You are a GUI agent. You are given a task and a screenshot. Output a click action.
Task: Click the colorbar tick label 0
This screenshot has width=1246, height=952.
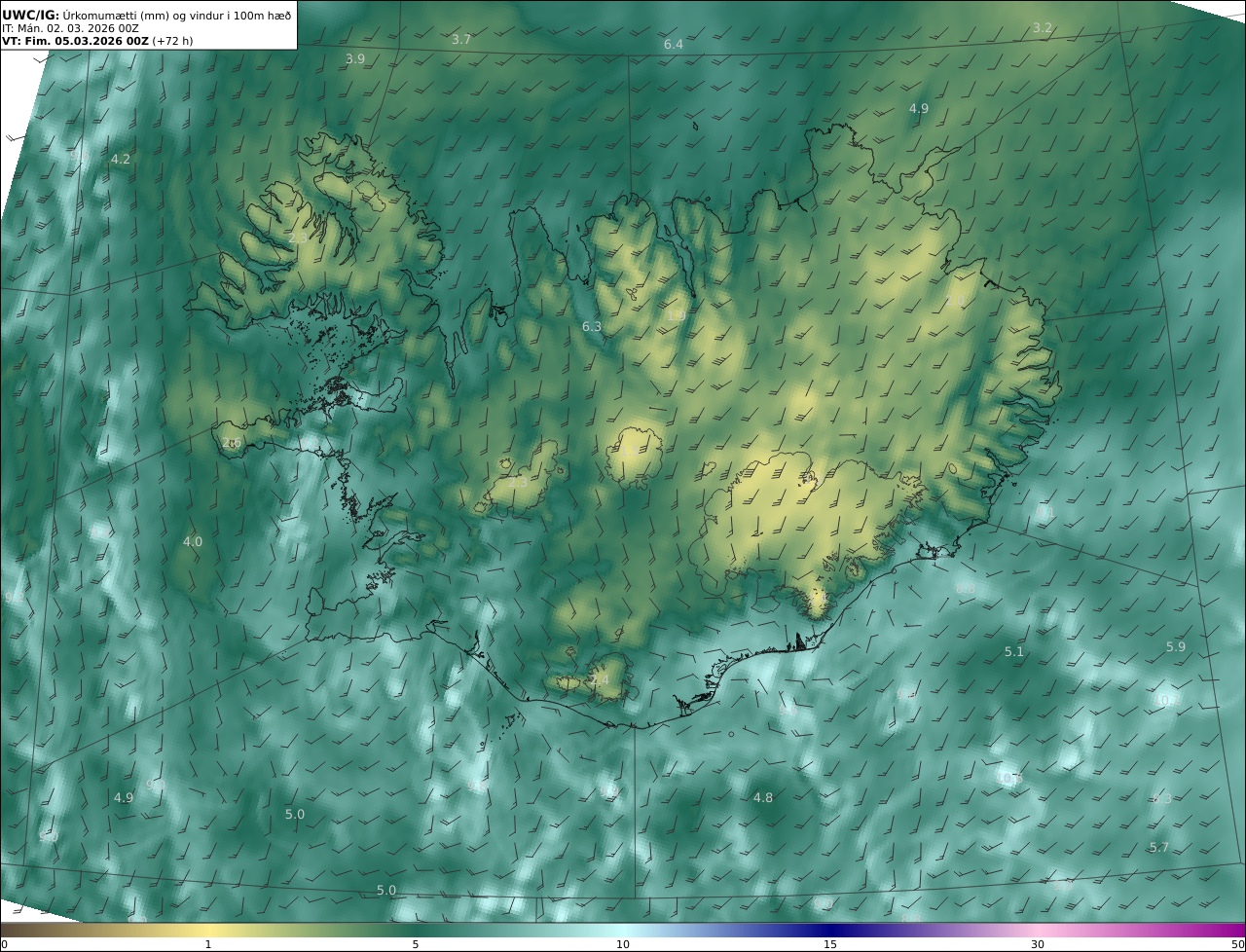4,944
